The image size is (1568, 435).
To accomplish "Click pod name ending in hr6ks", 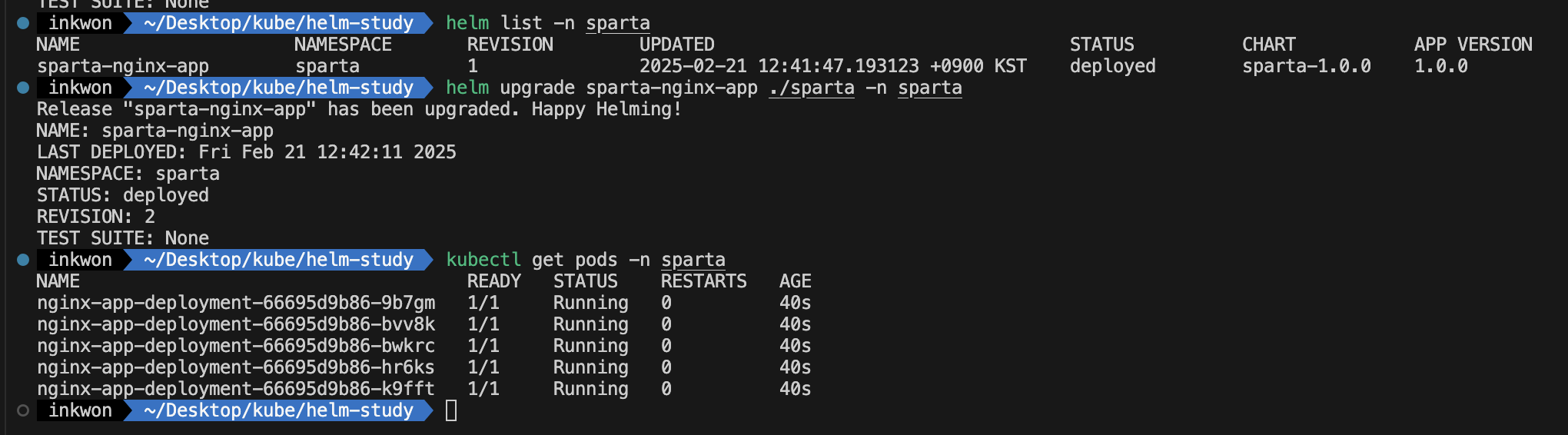I will point(236,367).
